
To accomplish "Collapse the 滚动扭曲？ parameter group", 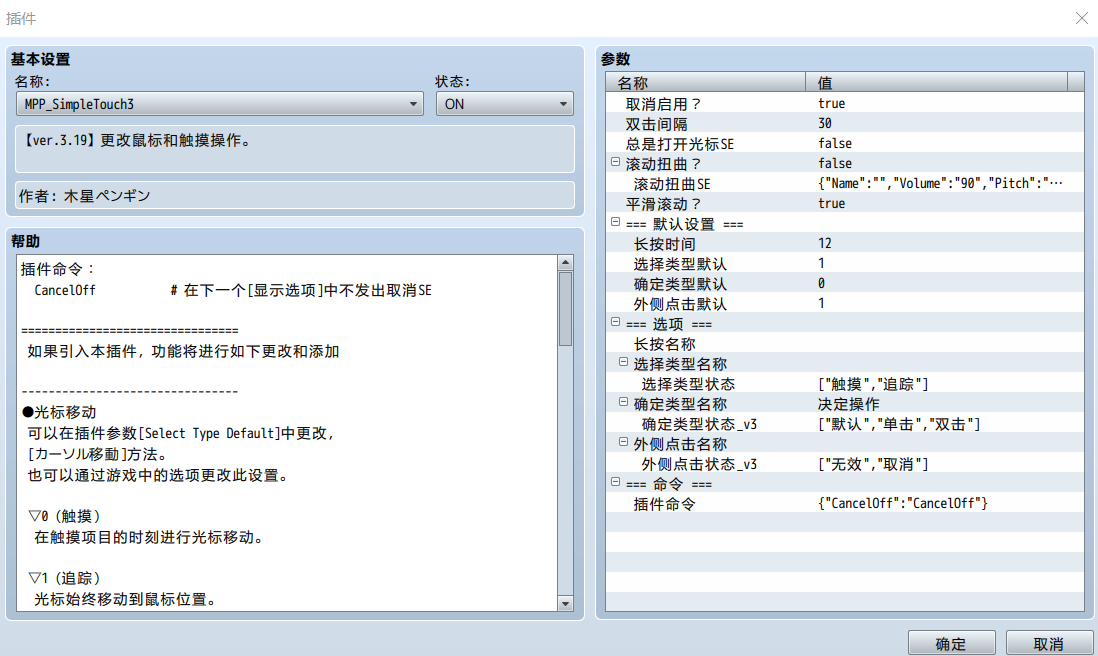I will [x=616, y=162].
